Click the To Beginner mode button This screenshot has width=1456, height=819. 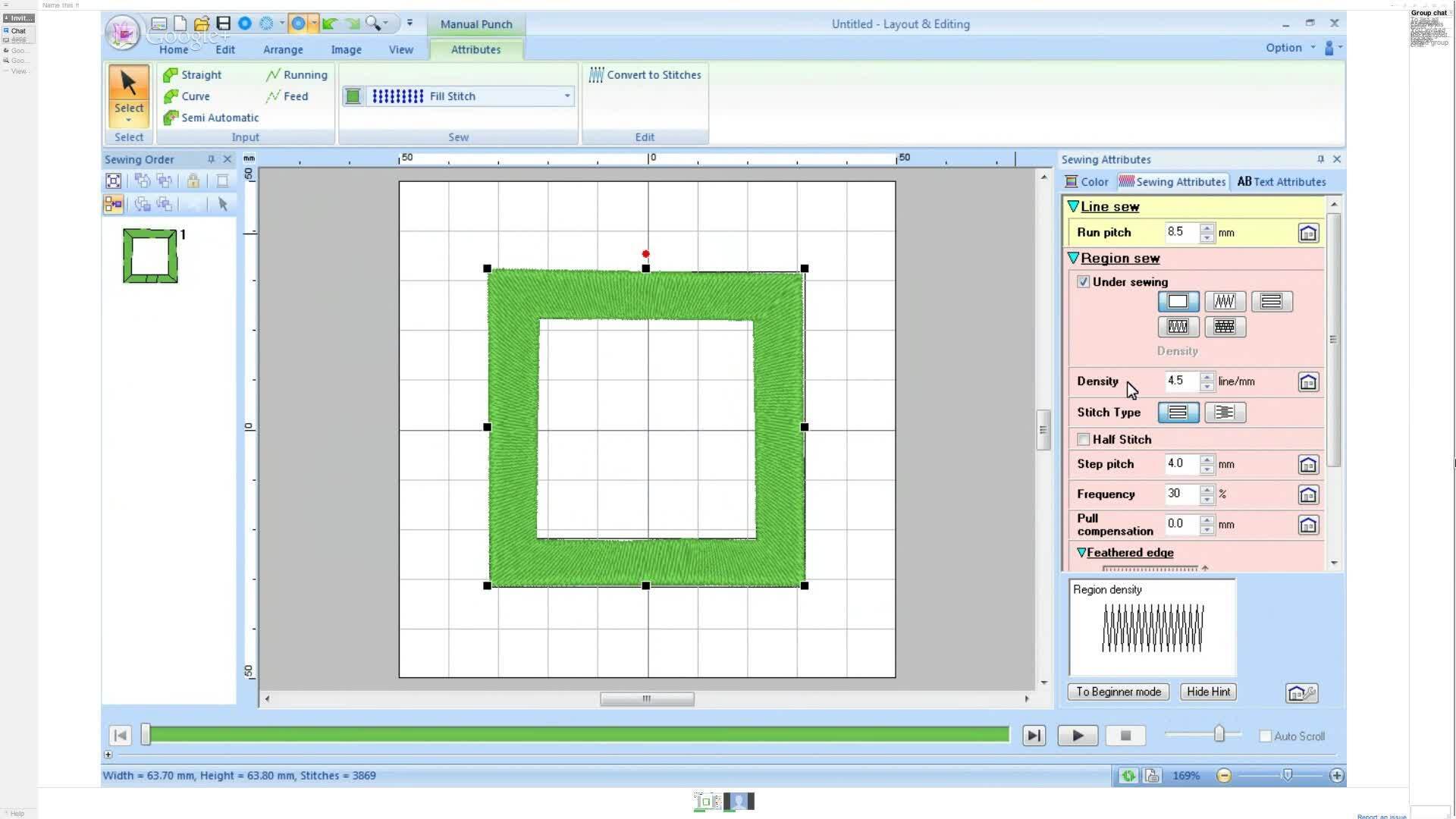click(x=1118, y=692)
